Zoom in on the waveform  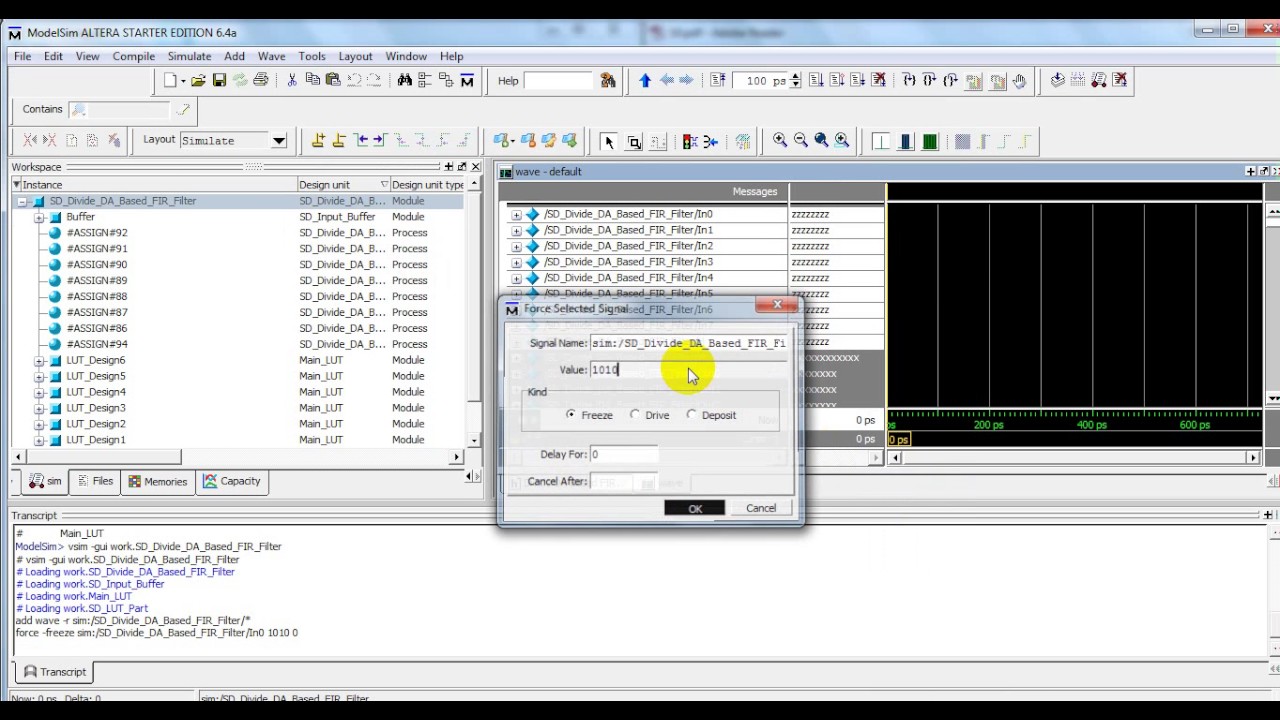tap(780, 141)
